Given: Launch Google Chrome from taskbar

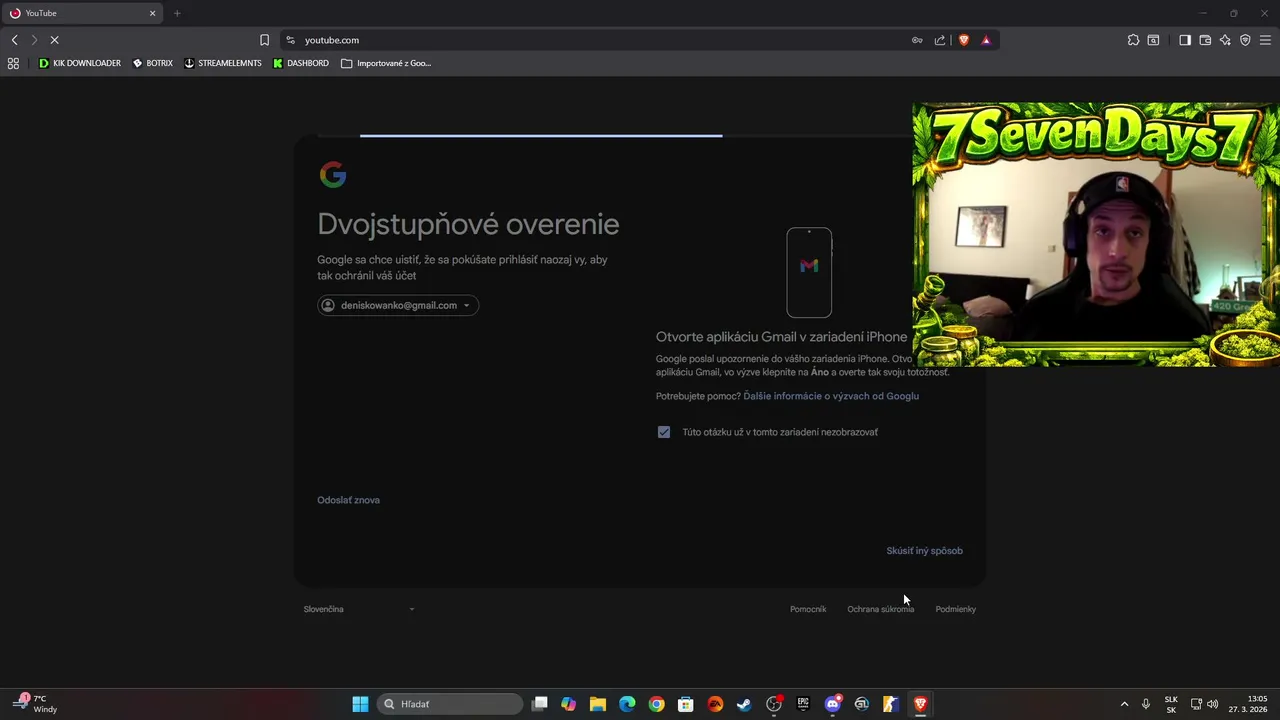Looking at the screenshot, I should point(656,704).
